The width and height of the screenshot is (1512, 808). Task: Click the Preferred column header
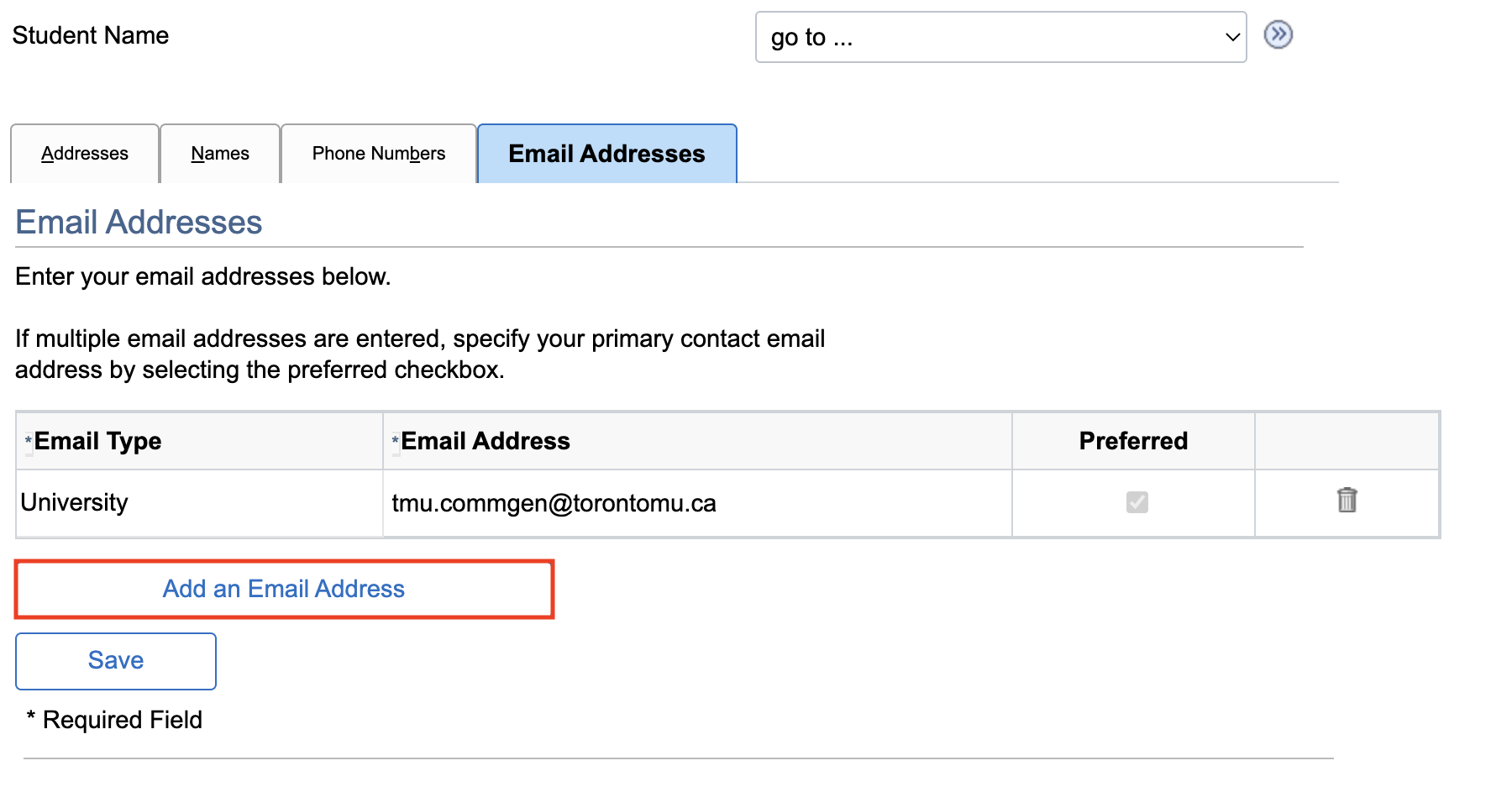point(1132,441)
